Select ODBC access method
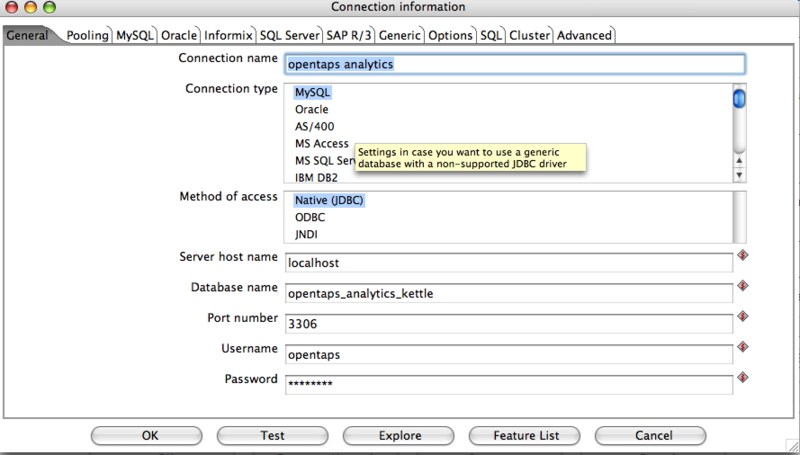Screen dimensions: 800x455 point(310,217)
